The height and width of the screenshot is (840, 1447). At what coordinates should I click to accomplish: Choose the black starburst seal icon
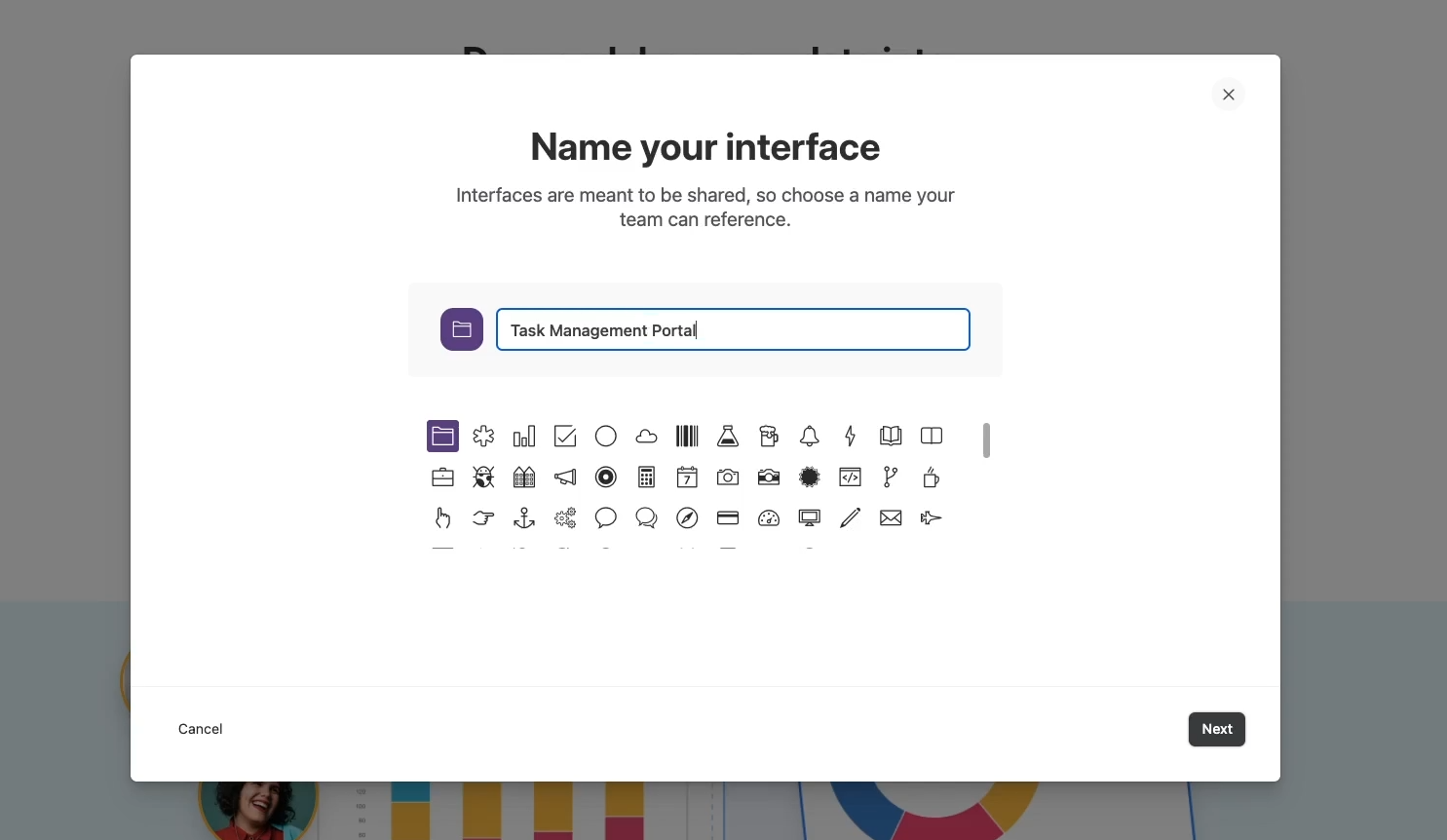[810, 477]
